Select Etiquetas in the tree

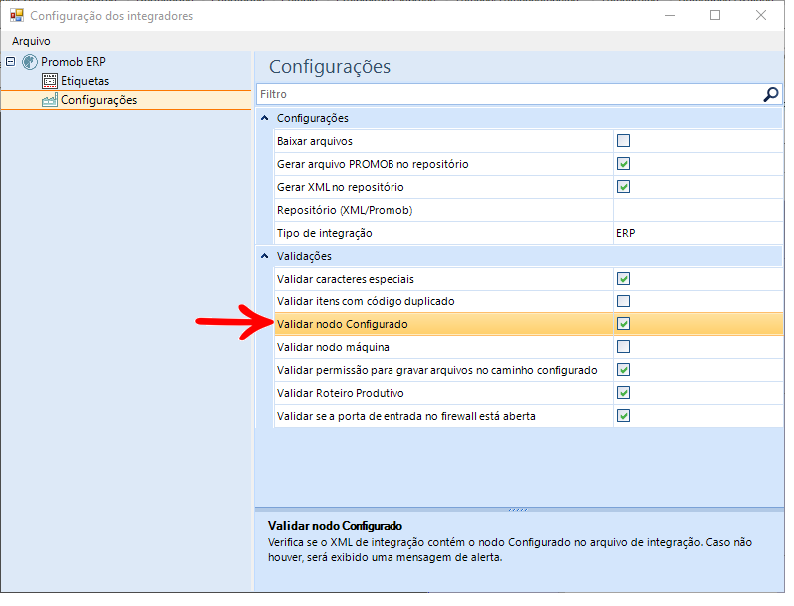pyautogui.click(x=85, y=81)
